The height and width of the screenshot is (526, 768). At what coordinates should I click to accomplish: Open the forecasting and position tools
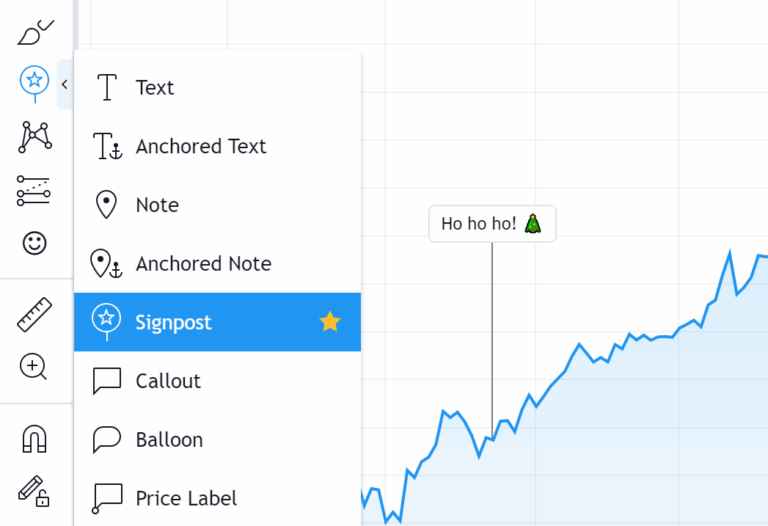click(x=35, y=189)
